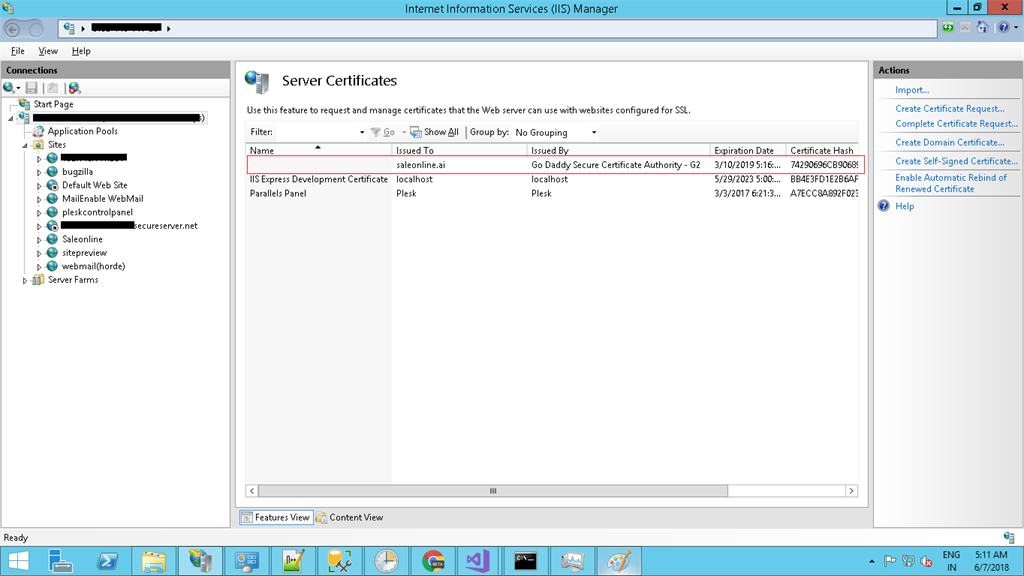1024x576 pixels.
Task: Open the Help menu
Action: click(x=81, y=51)
